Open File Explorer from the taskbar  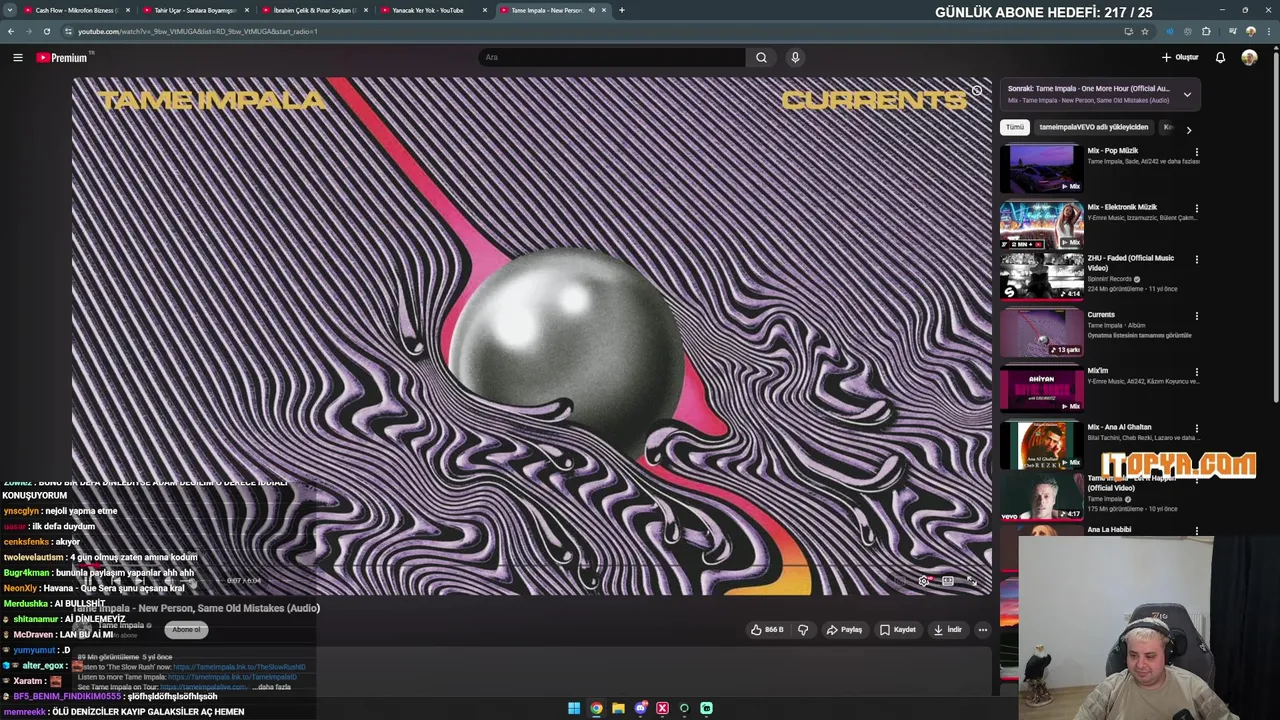618,708
